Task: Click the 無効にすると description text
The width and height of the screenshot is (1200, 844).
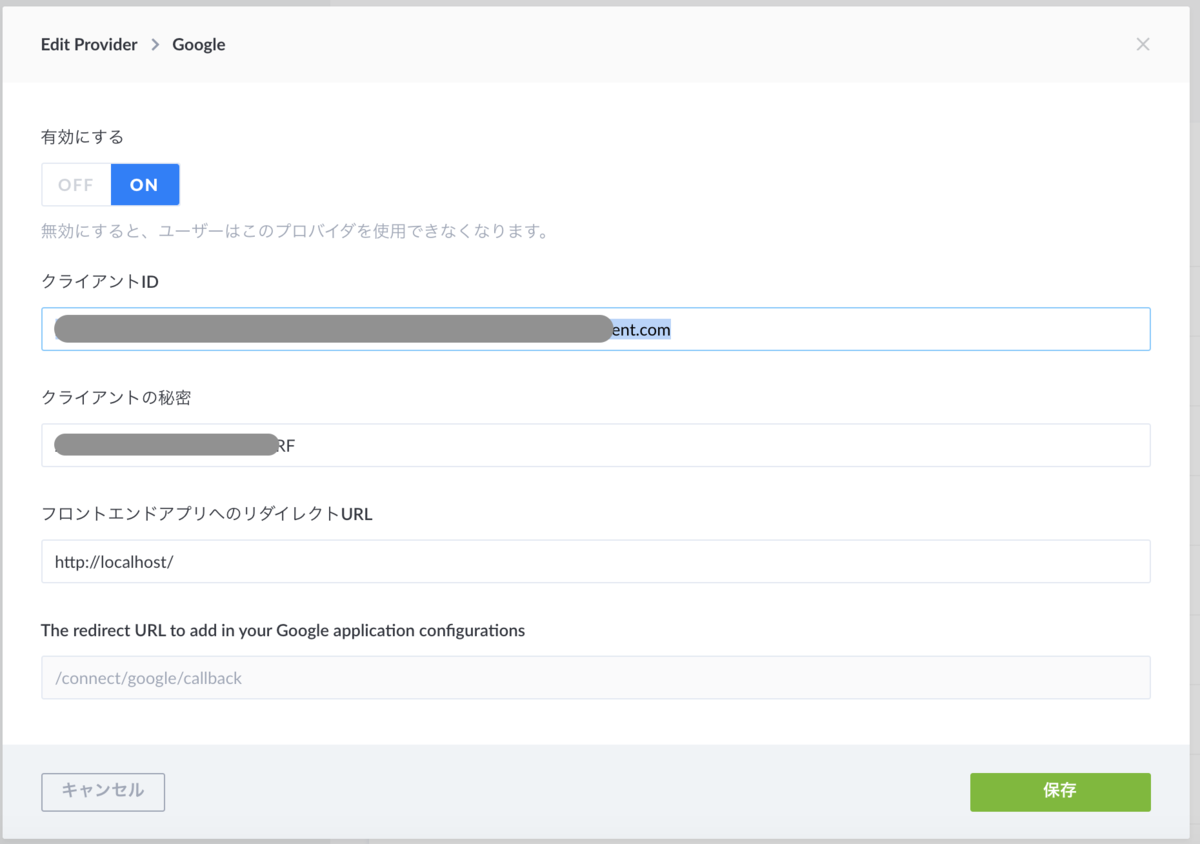Action: point(295,232)
